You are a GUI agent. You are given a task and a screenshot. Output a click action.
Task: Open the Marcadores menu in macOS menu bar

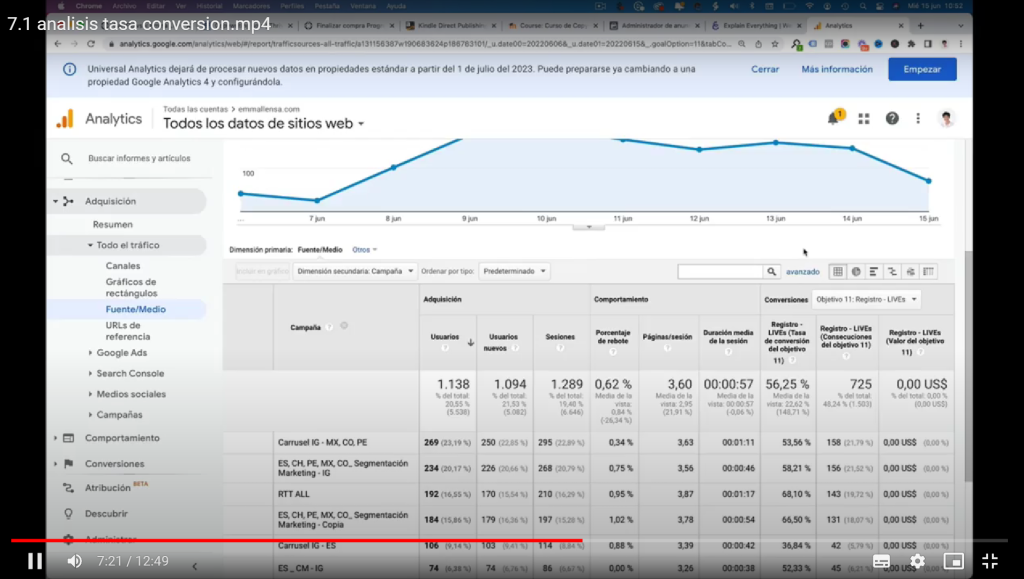(251, 6)
